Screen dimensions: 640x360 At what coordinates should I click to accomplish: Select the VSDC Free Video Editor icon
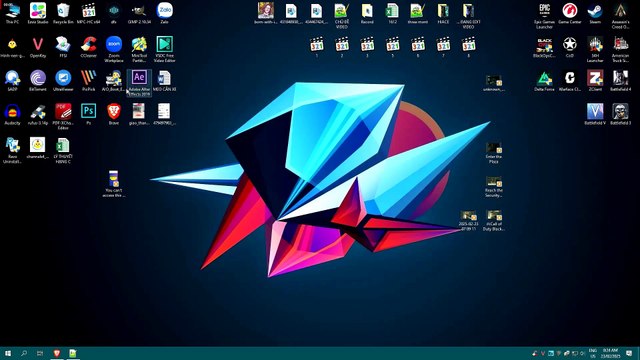[164, 49]
